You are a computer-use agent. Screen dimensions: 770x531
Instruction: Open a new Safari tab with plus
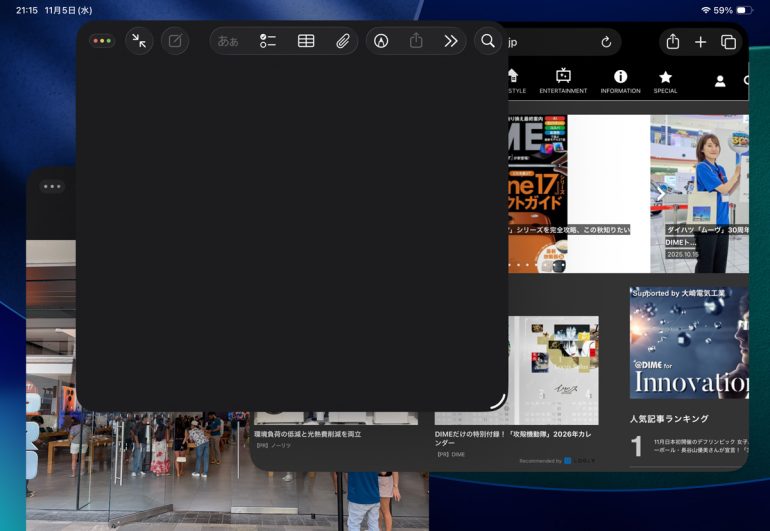[700, 42]
